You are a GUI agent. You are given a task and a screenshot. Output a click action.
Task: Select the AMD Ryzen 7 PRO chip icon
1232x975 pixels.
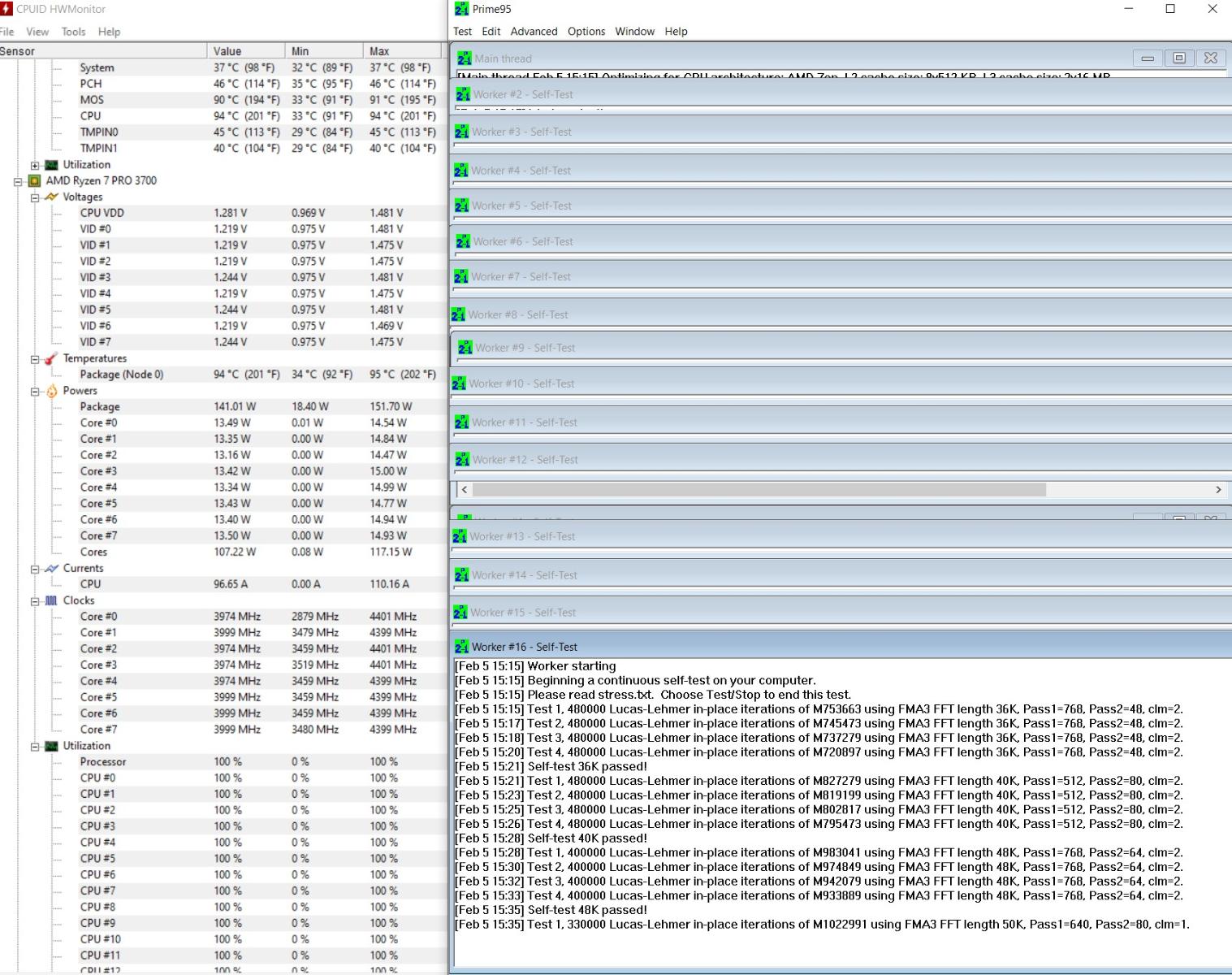click(34, 180)
